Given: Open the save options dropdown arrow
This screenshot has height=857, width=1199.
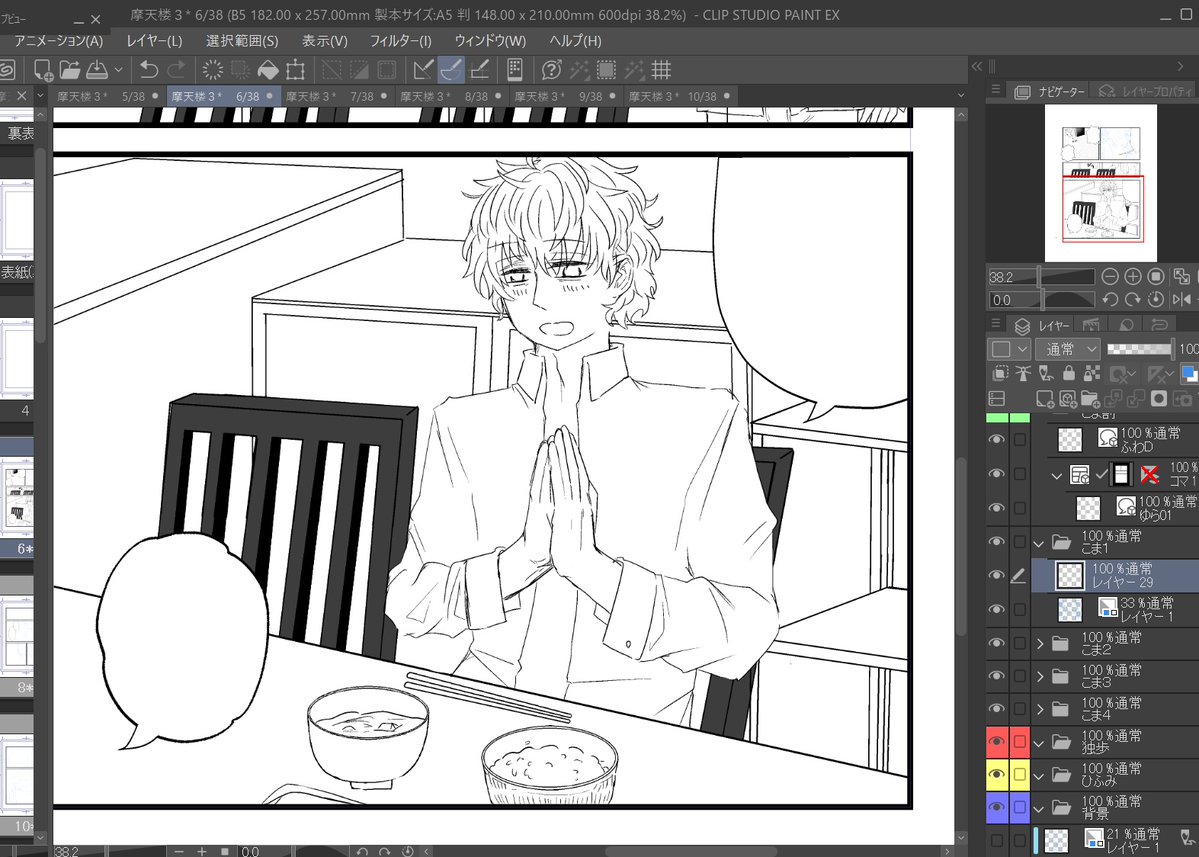Looking at the screenshot, I should [119, 70].
